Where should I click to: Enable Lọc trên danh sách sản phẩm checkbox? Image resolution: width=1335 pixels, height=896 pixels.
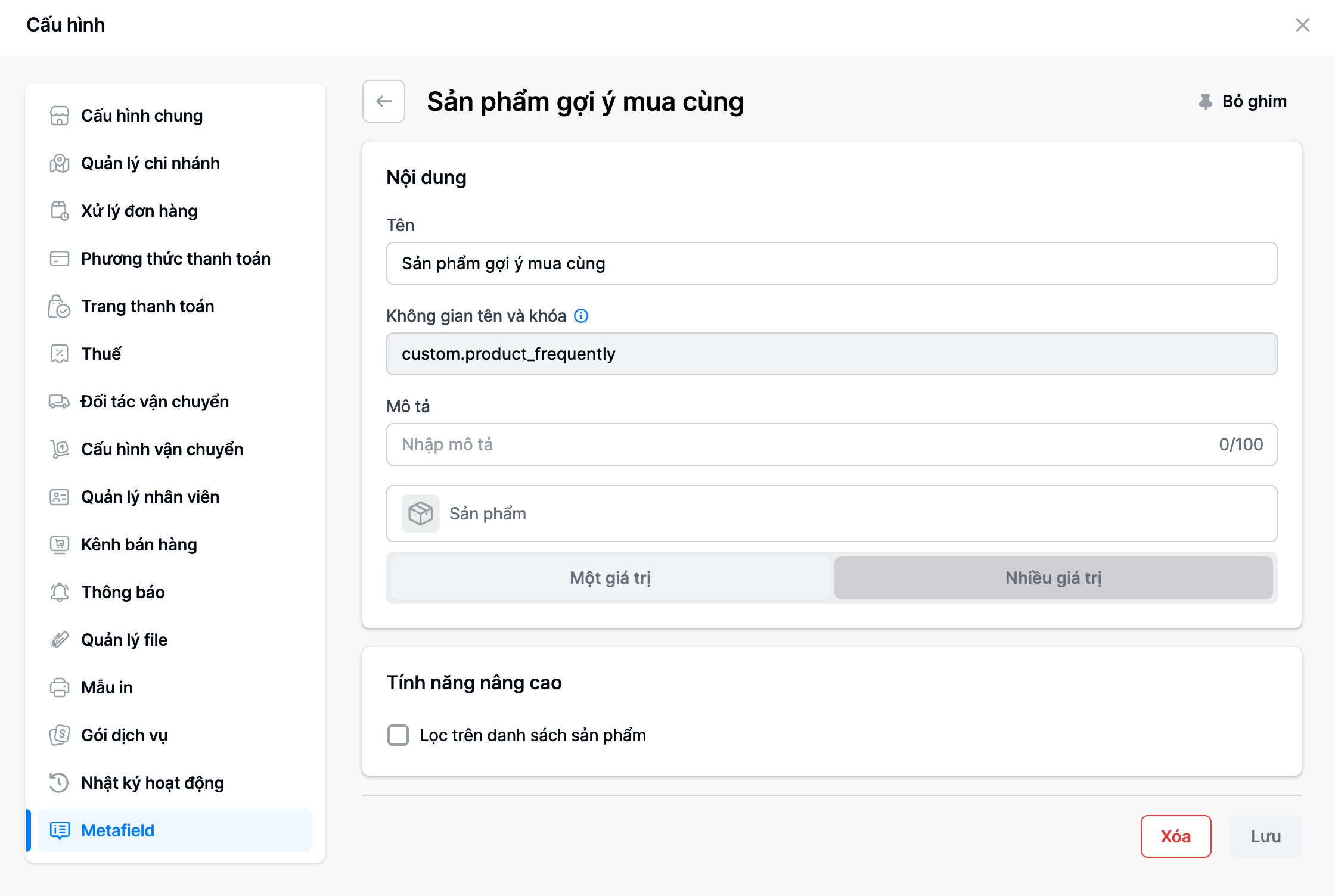[x=398, y=735]
